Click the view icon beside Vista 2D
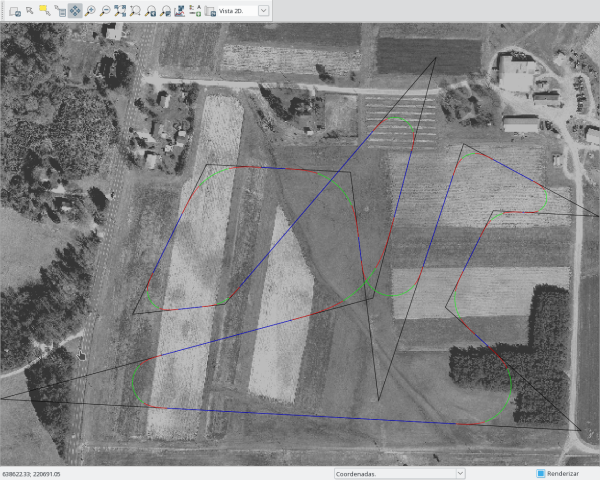 click(210, 10)
